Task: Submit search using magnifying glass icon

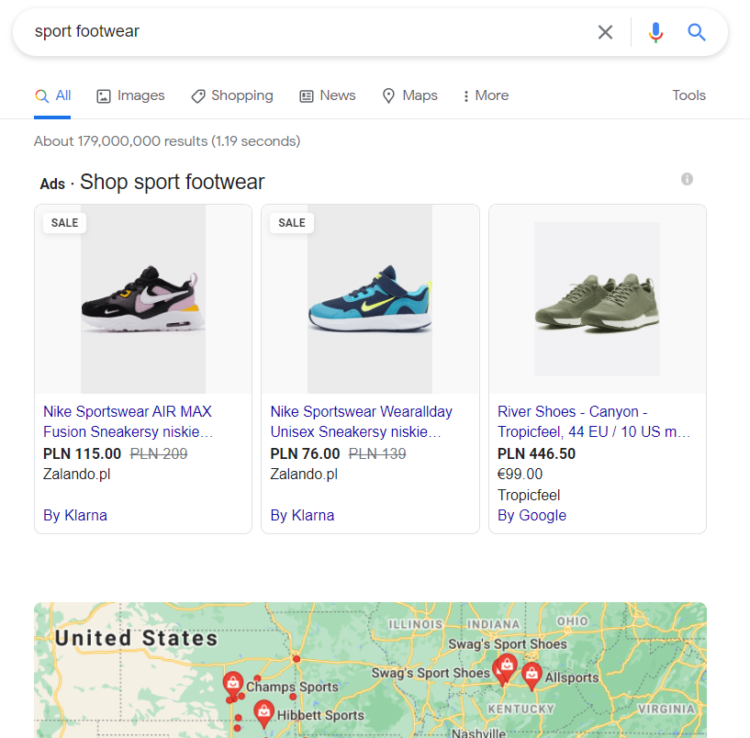Action: pos(697,32)
